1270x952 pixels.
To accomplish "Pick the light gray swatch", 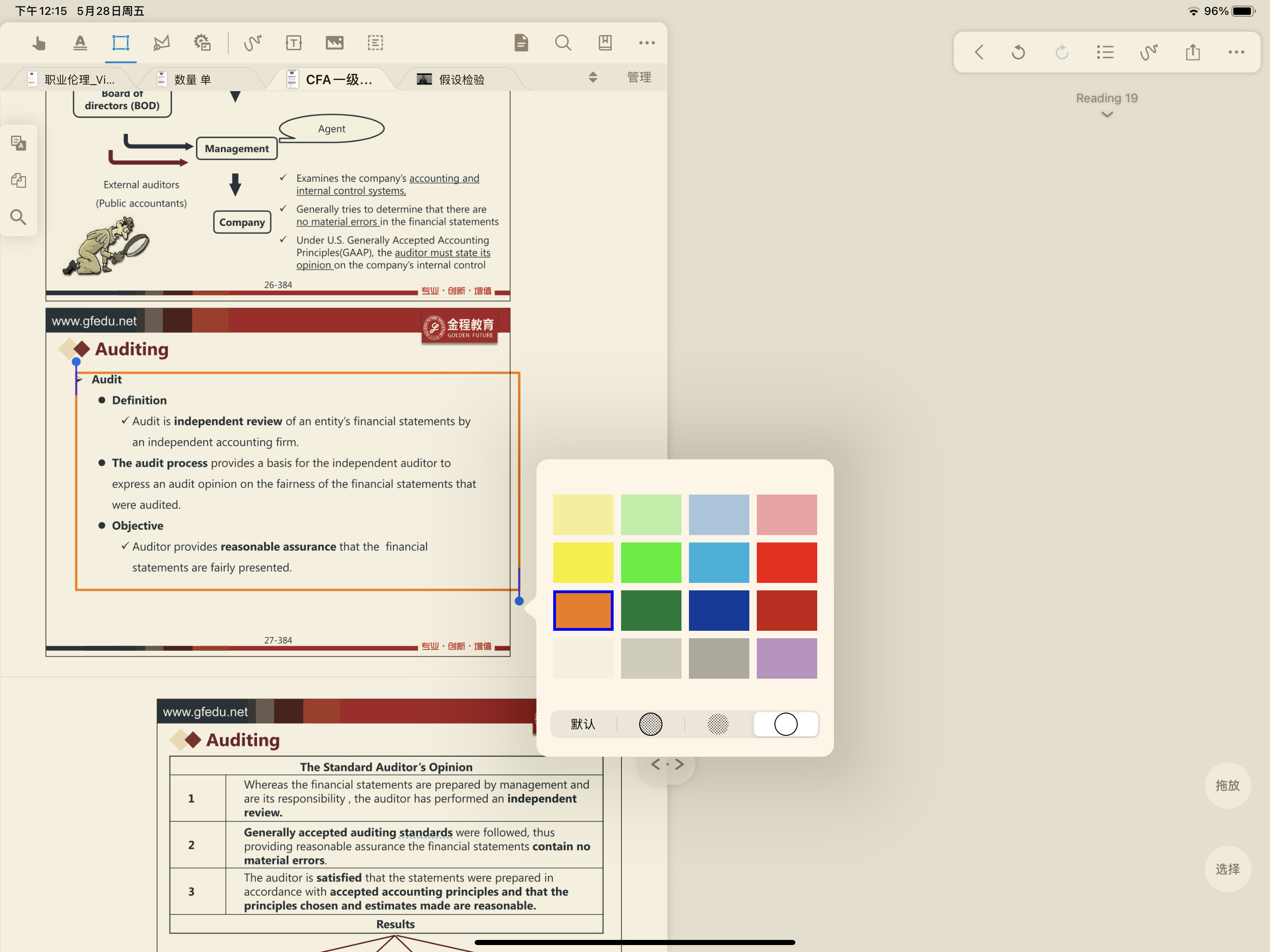I will pyautogui.click(x=651, y=658).
